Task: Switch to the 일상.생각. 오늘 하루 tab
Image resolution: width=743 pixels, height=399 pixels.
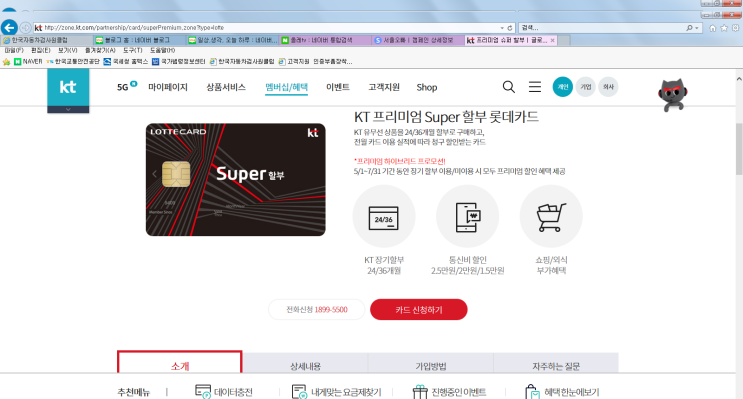Action: (x=232, y=40)
